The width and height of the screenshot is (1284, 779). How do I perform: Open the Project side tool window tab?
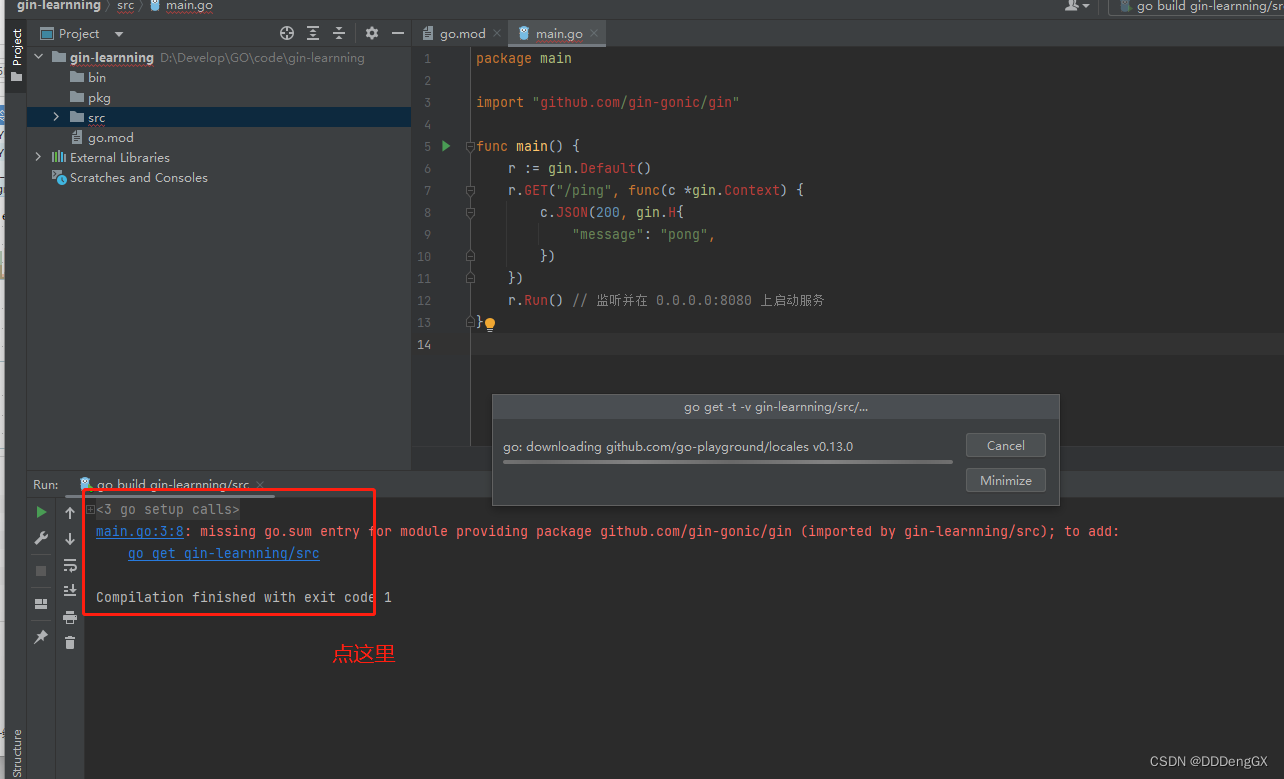coord(16,55)
